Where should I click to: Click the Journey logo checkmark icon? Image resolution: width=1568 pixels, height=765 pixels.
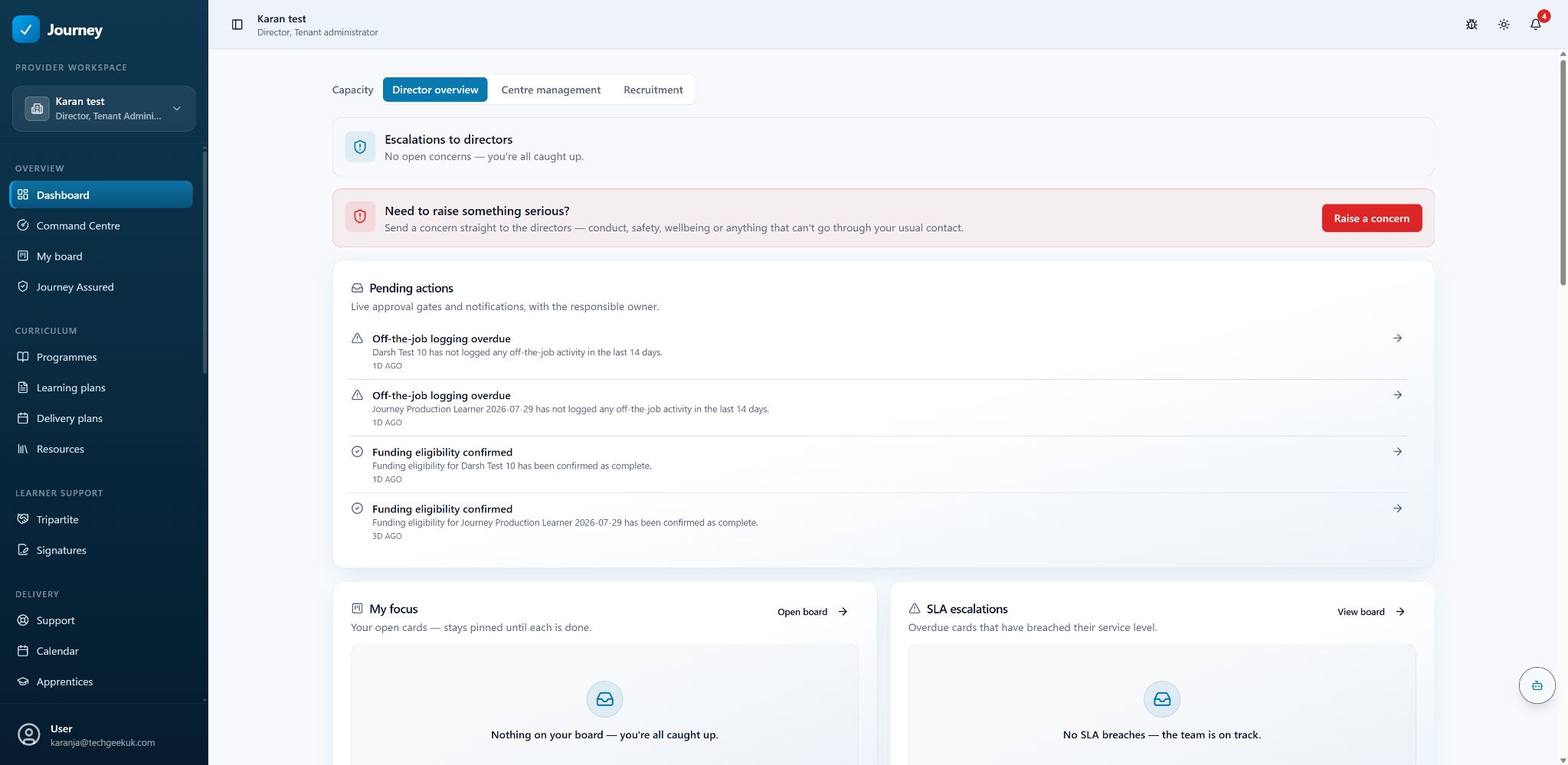tap(26, 29)
